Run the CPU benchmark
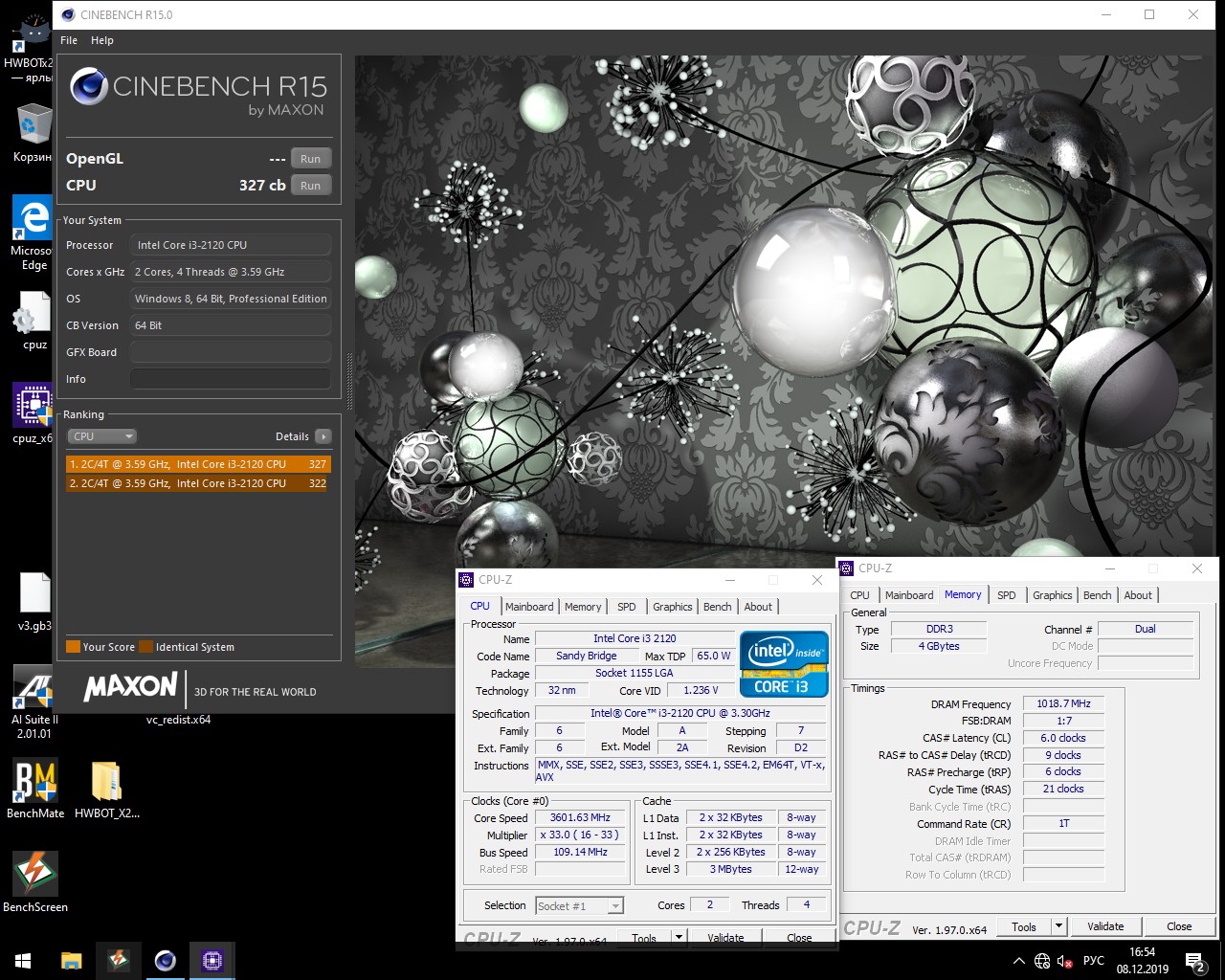The height and width of the screenshot is (980, 1225). click(310, 186)
